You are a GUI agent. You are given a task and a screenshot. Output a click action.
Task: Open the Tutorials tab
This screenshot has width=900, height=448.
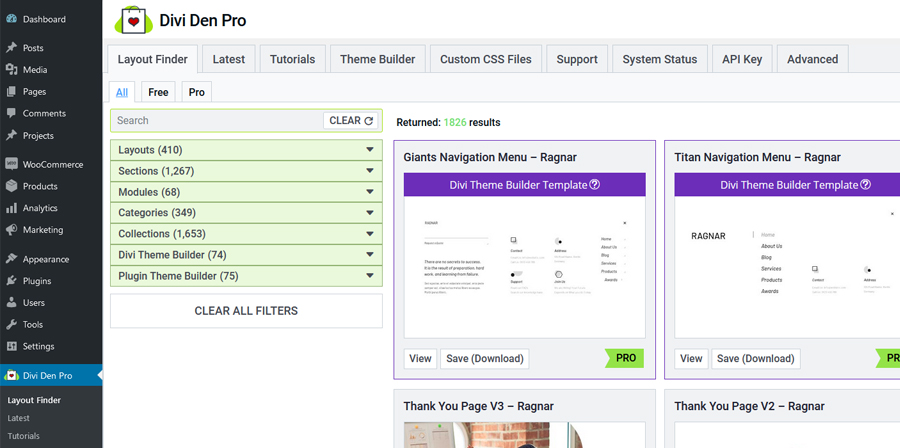(293, 59)
